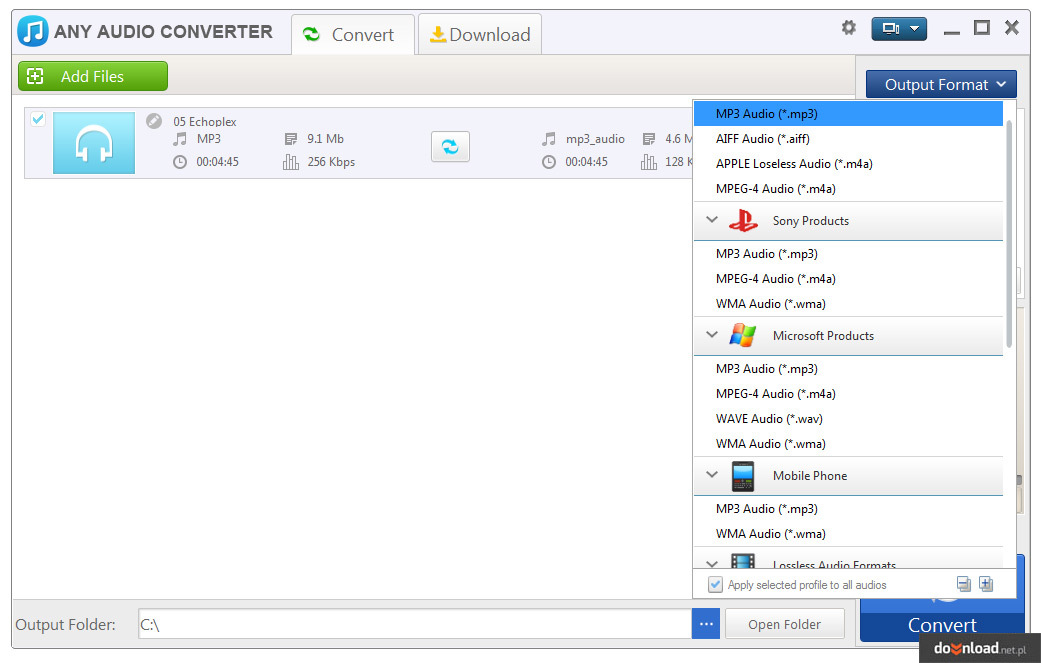This screenshot has height=663, width=1041.
Task: Click the headphones thumbnail of 05 Echoplex
Action: [94, 143]
